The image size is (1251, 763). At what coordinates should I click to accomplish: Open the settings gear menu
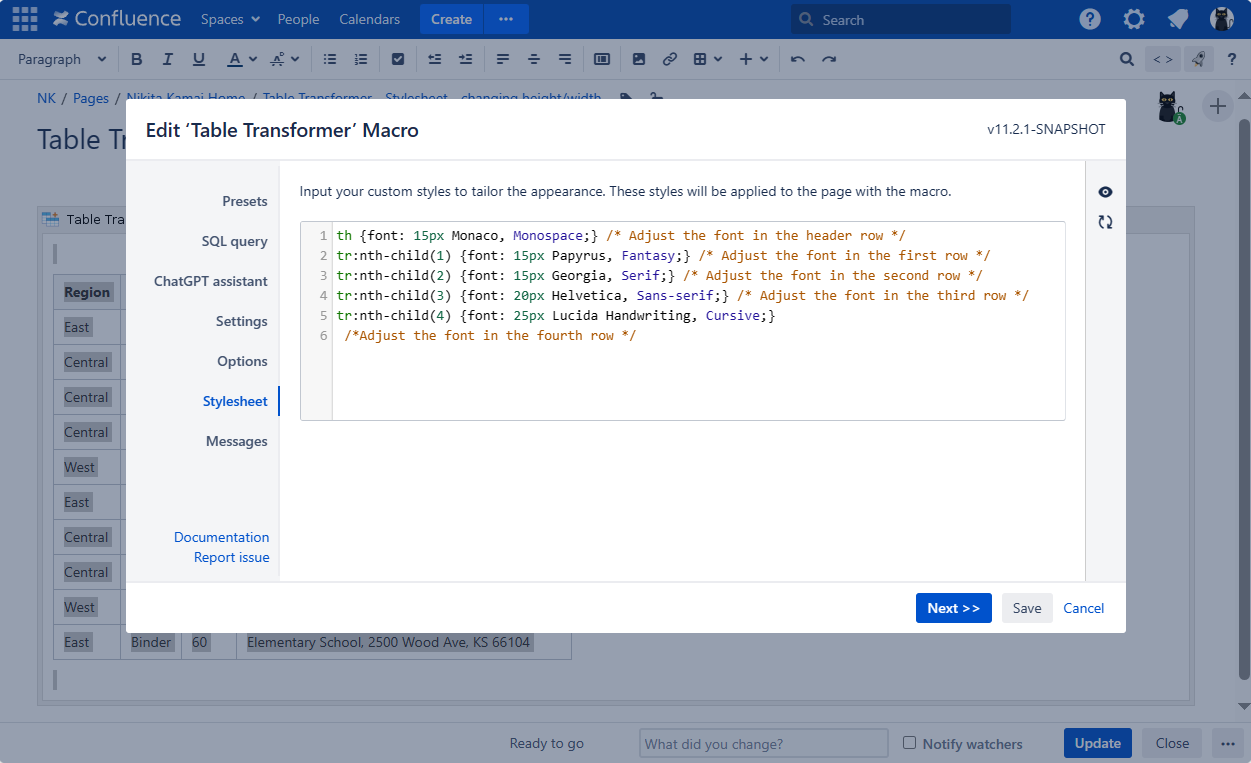1134,19
